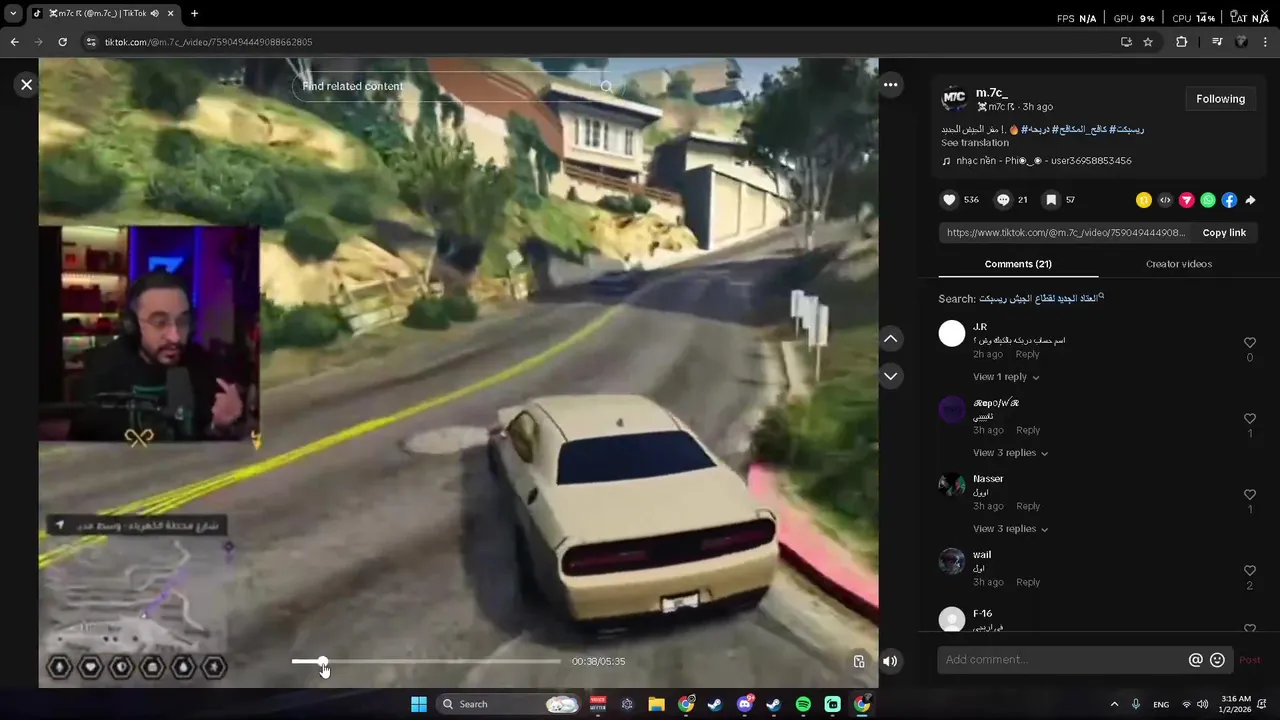The width and height of the screenshot is (1280, 720).
Task: Reply to Nasser's comment
Action: 1028,506
